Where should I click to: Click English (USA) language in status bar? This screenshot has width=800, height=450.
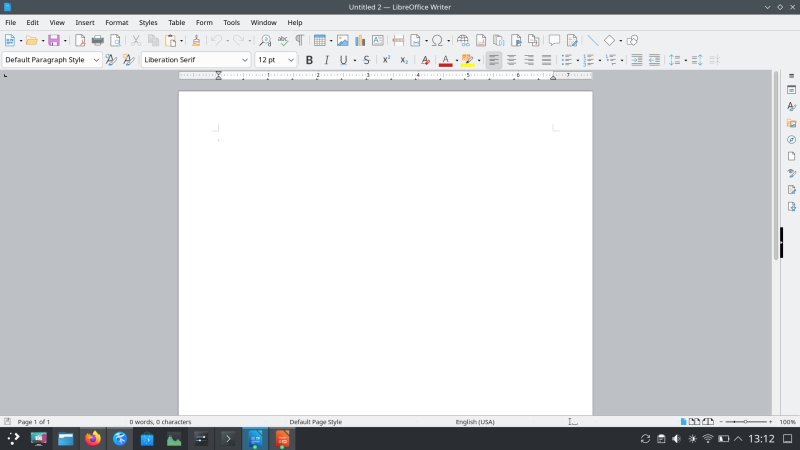[475, 422]
